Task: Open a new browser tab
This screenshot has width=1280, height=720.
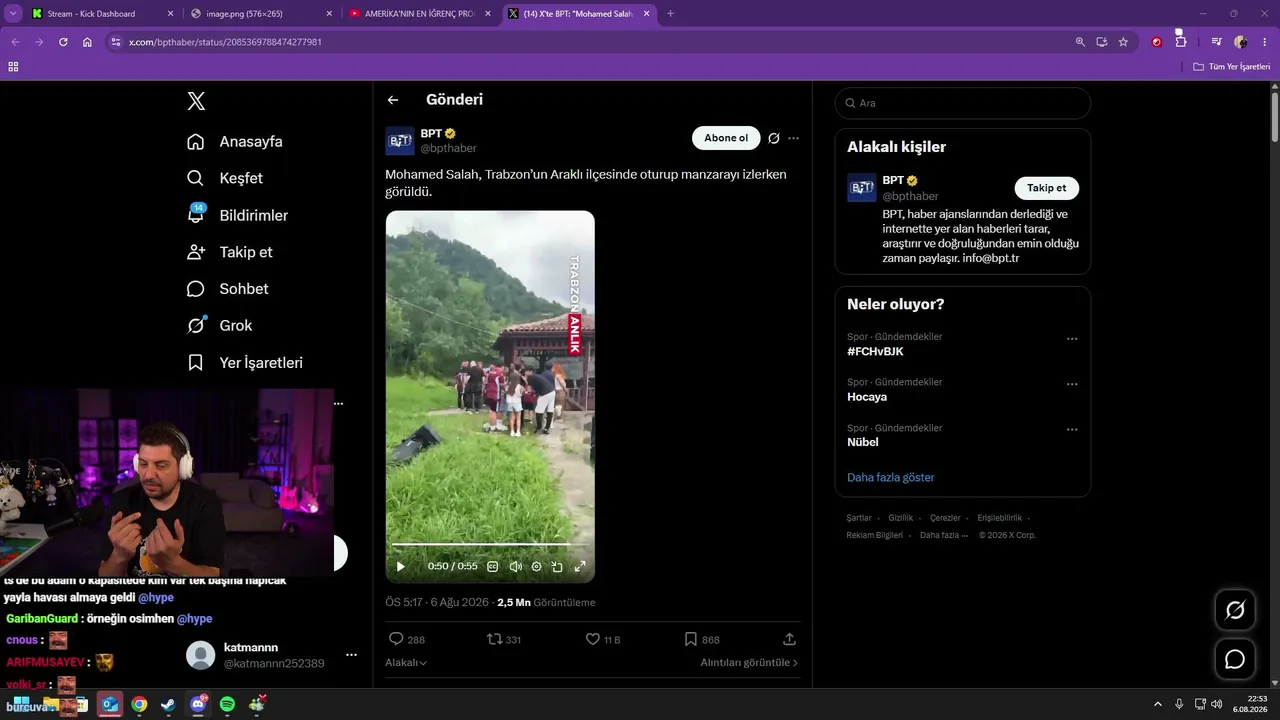Action: [670, 14]
